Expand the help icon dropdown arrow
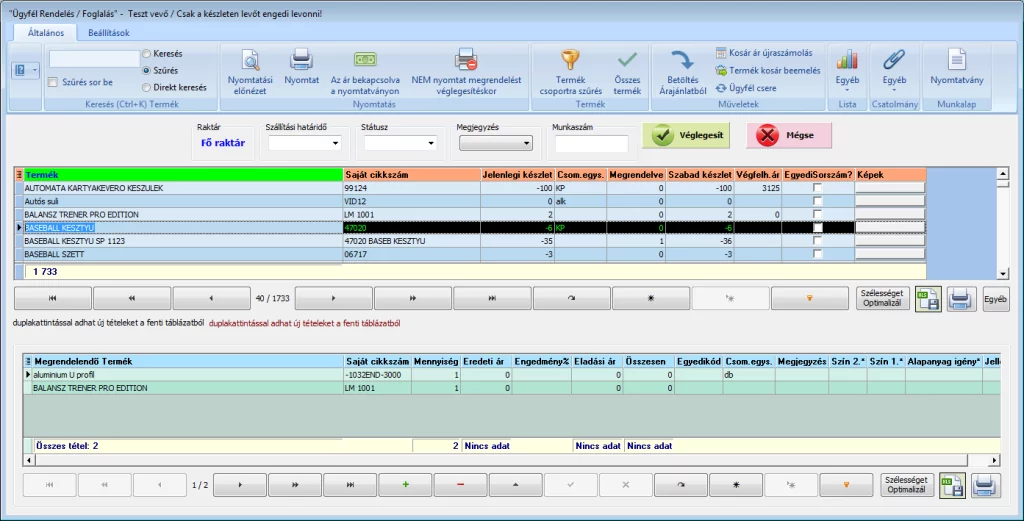The image size is (1024, 521). pyautogui.click(x=35, y=70)
